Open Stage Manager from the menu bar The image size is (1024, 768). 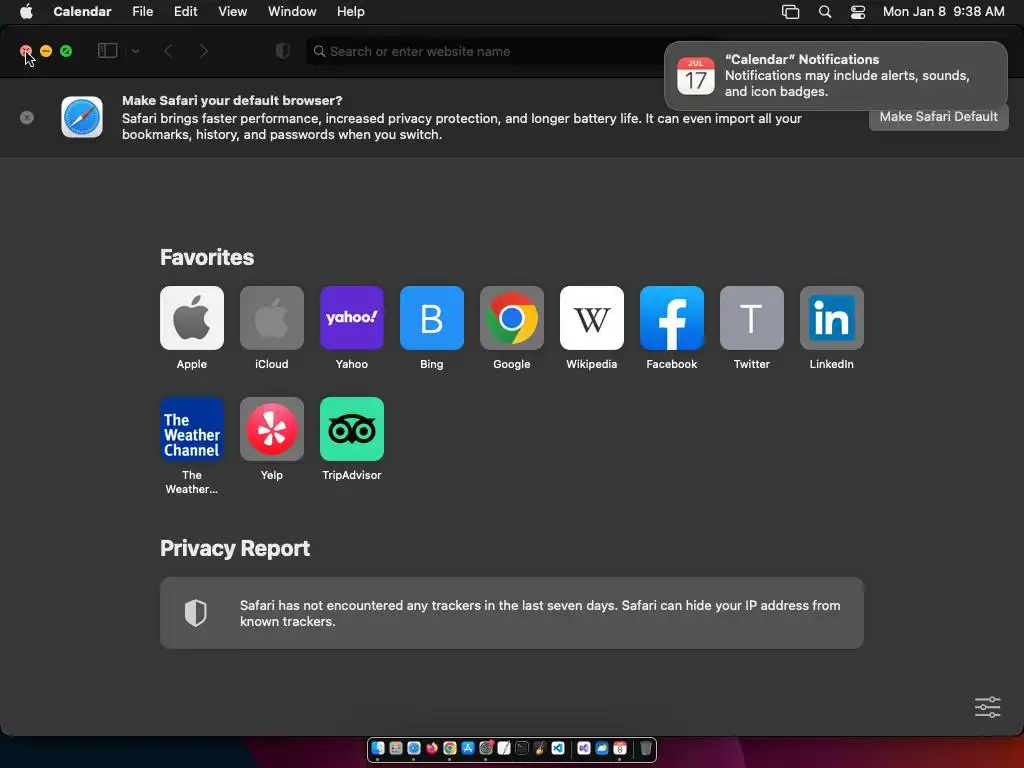[790, 12]
